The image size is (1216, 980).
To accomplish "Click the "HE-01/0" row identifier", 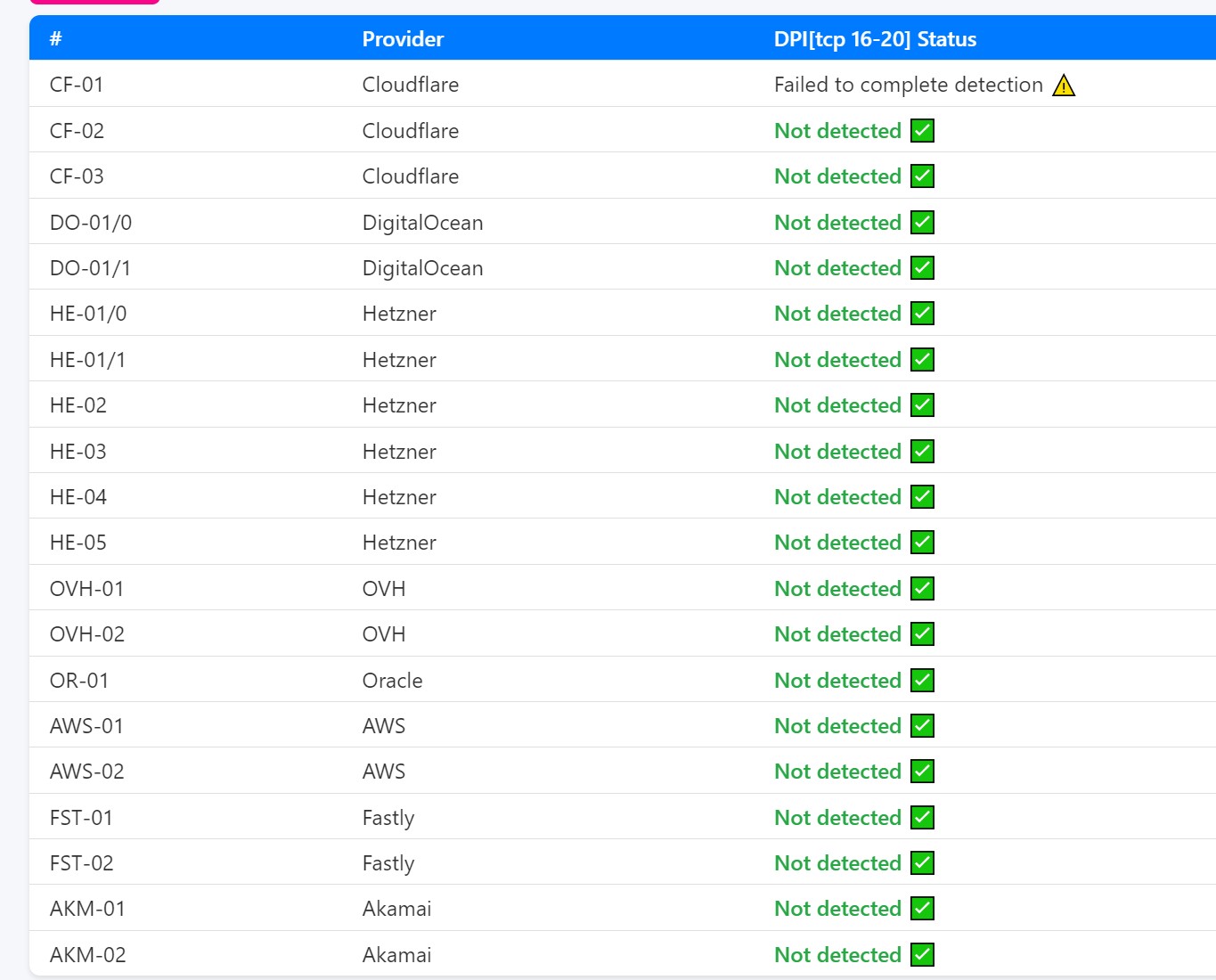I will (88, 314).
